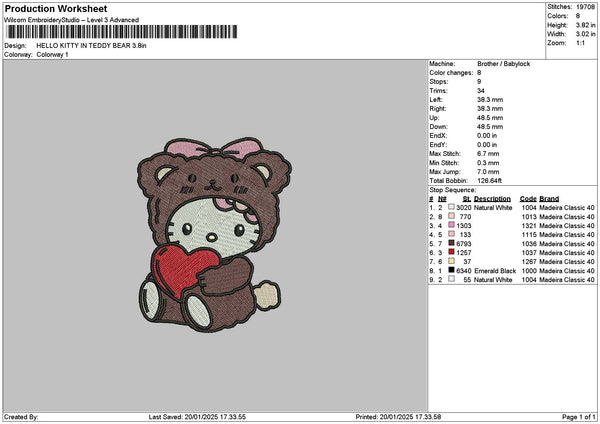Select the brown swatch for code 1036
Image resolution: width=600 pixels, height=424 pixels.
[x=452, y=243]
